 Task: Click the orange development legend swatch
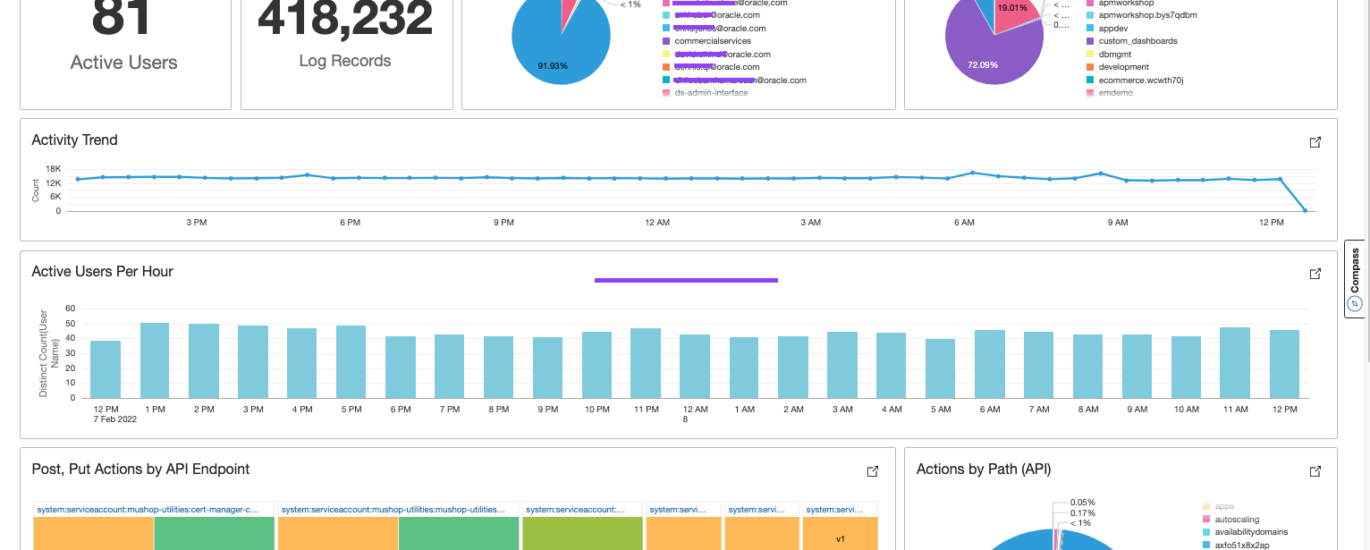[1089, 67]
